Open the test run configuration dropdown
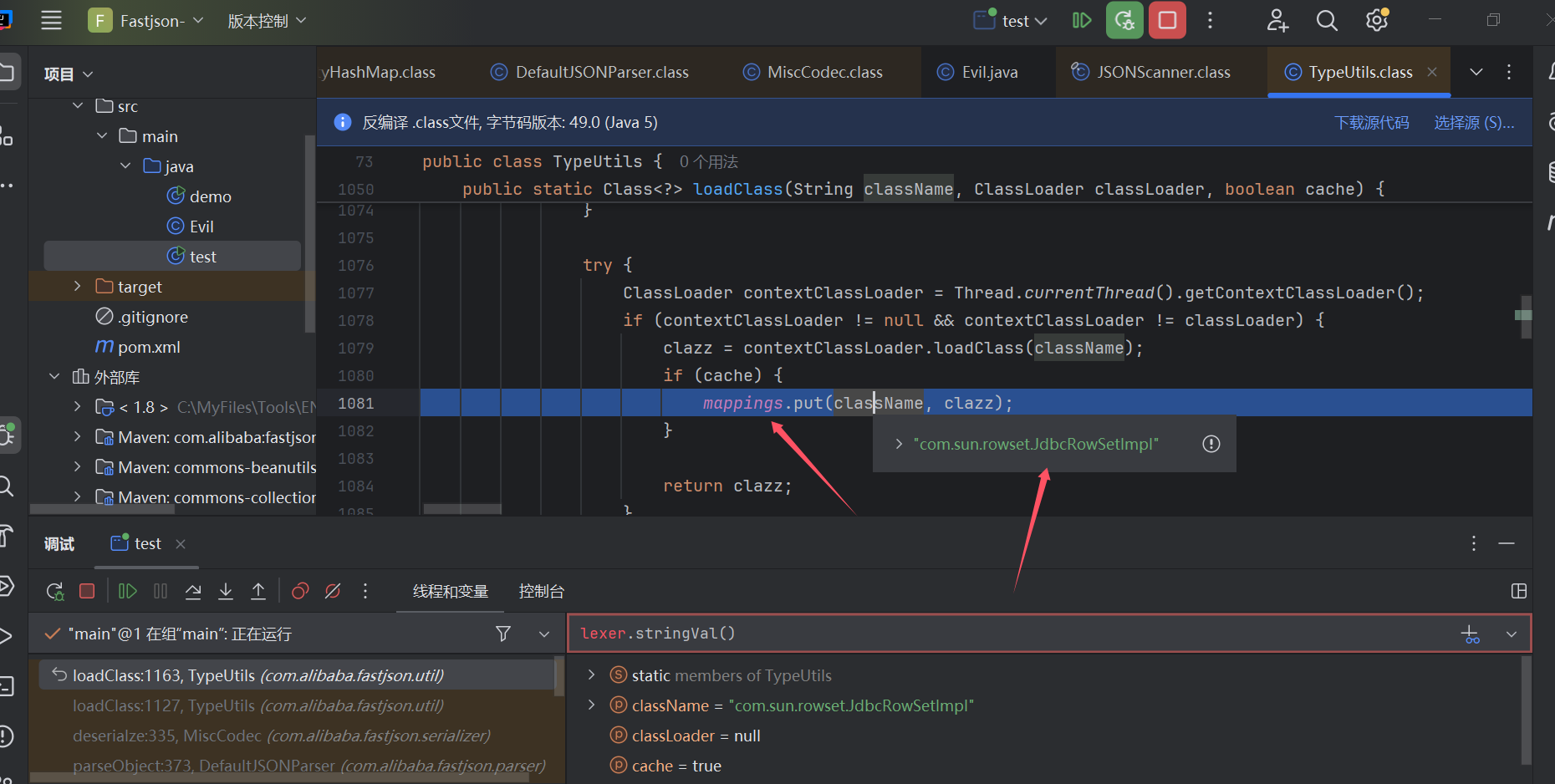This screenshot has width=1555, height=784. pos(1011,21)
